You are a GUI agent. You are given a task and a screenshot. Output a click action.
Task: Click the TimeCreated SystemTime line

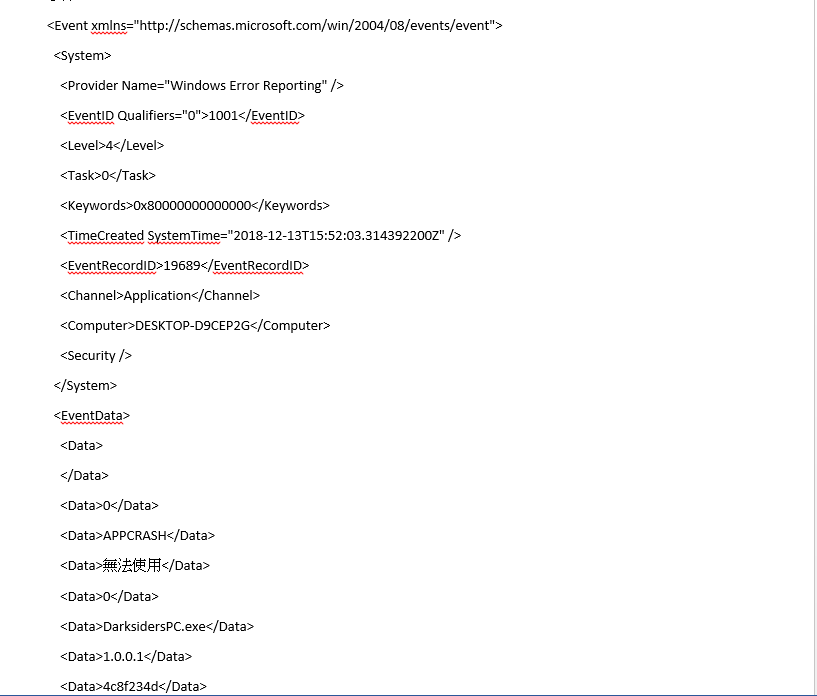(x=261, y=236)
